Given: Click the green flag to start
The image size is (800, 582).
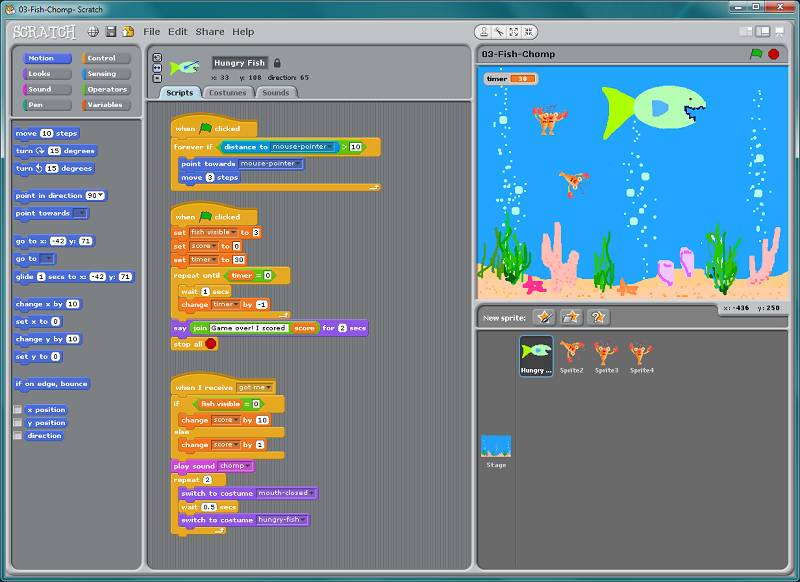Looking at the screenshot, I should (x=756, y=54).
